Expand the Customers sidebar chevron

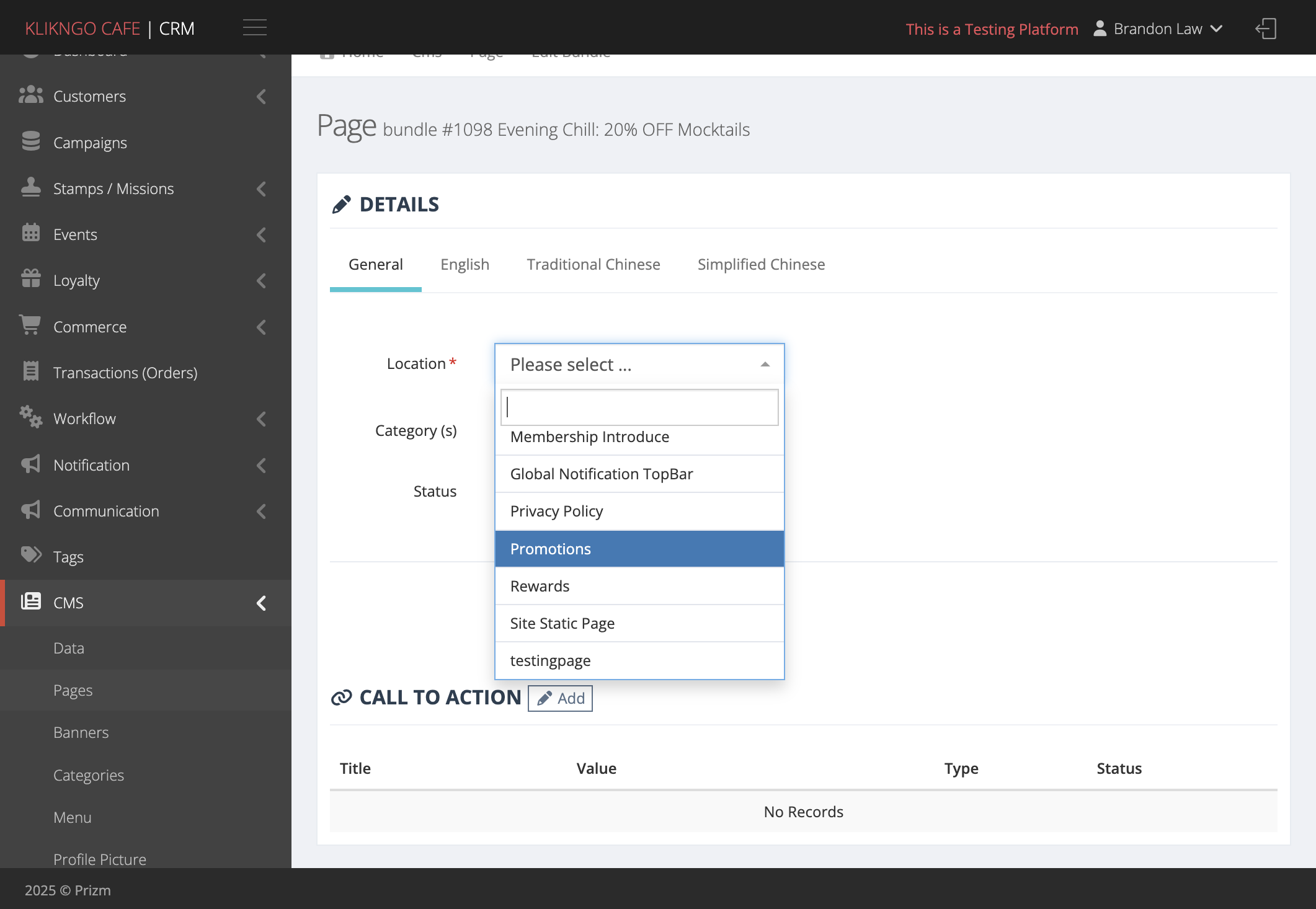tap(261, 97)
